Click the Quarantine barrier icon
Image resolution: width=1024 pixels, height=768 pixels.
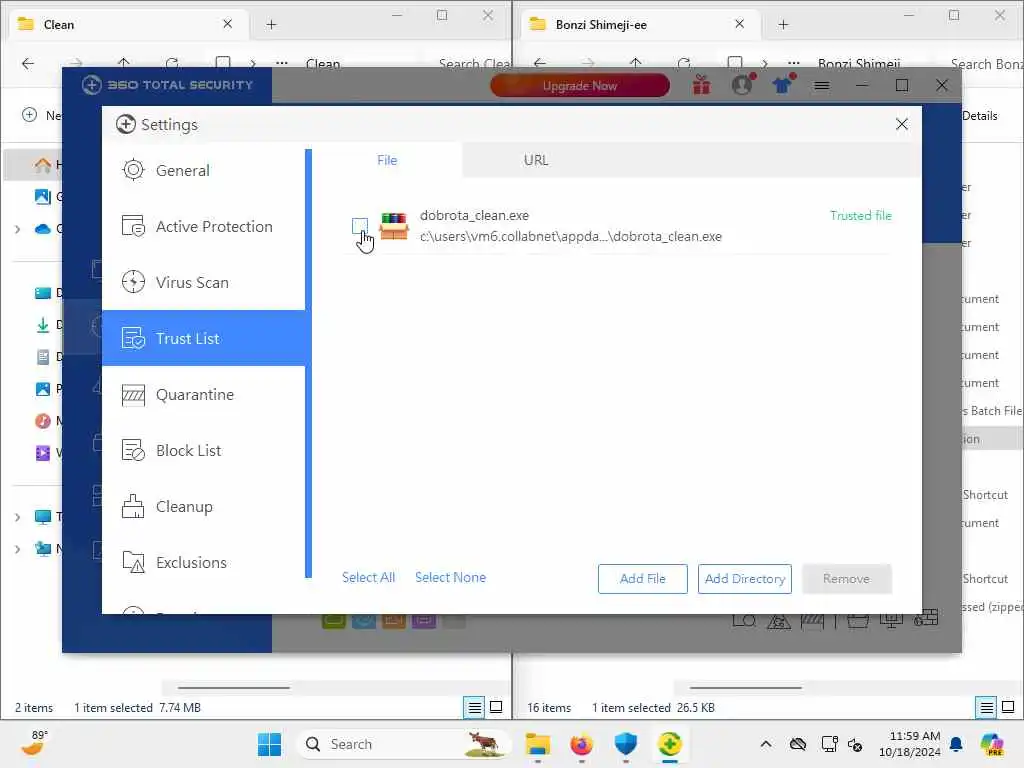(x=133, y=394)
